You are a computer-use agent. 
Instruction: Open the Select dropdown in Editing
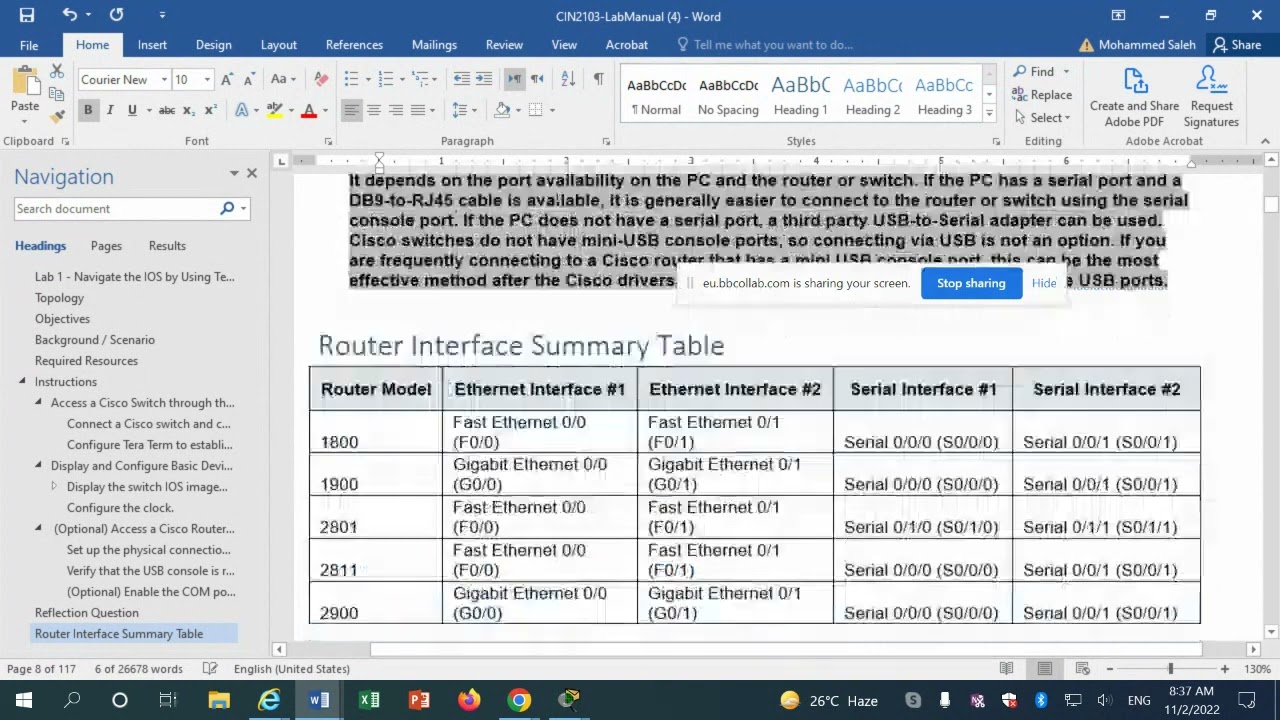coord(1042,117)
